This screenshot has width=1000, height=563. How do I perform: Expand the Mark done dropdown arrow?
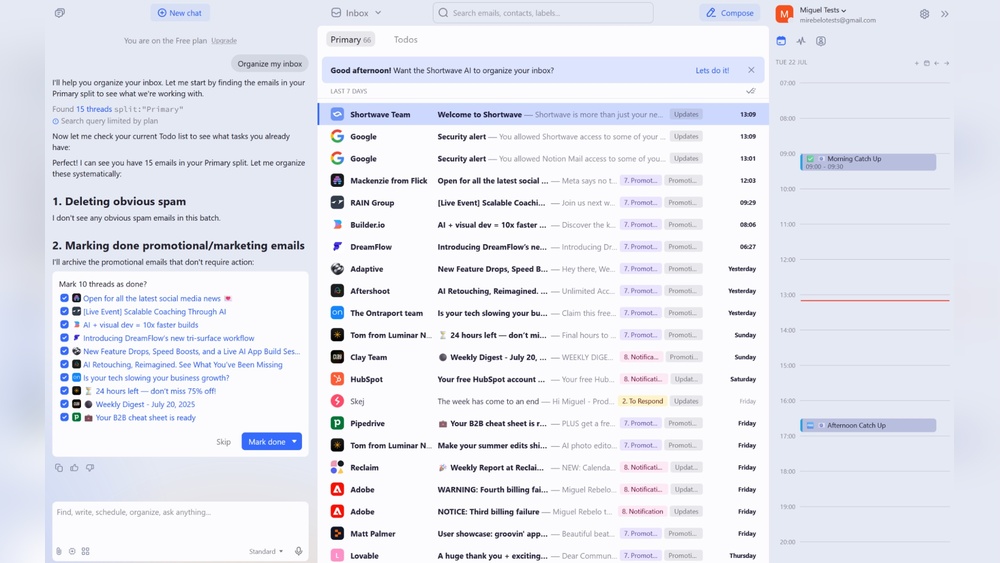[295, 441]
